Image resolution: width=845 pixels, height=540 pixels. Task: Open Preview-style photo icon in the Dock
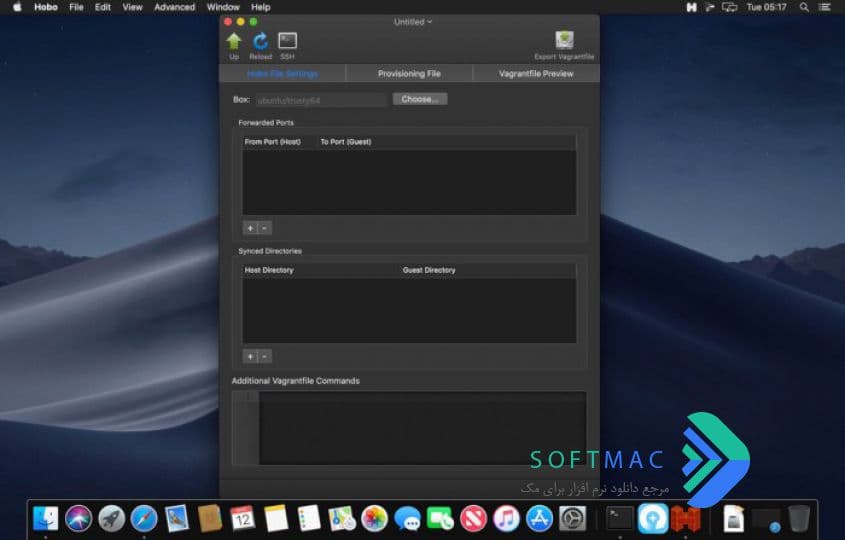point(177,519)
